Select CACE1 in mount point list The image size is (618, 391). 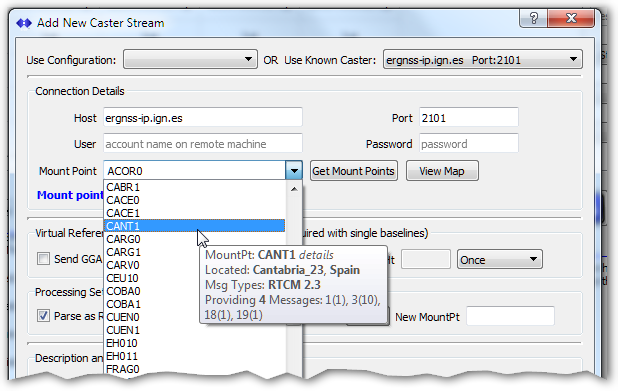[x=195, y=213]
